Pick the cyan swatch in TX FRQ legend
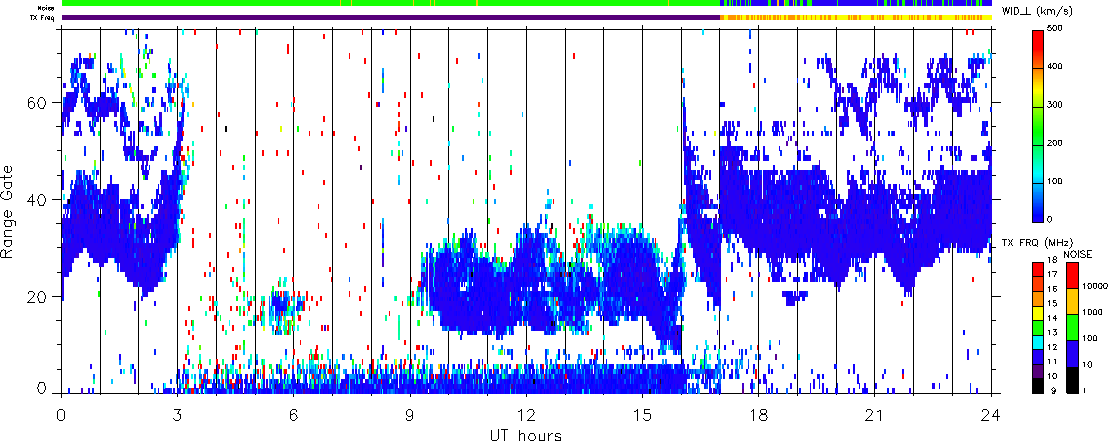The width and height of the screenshot is (1108, 441). [x=1038, y=343]
